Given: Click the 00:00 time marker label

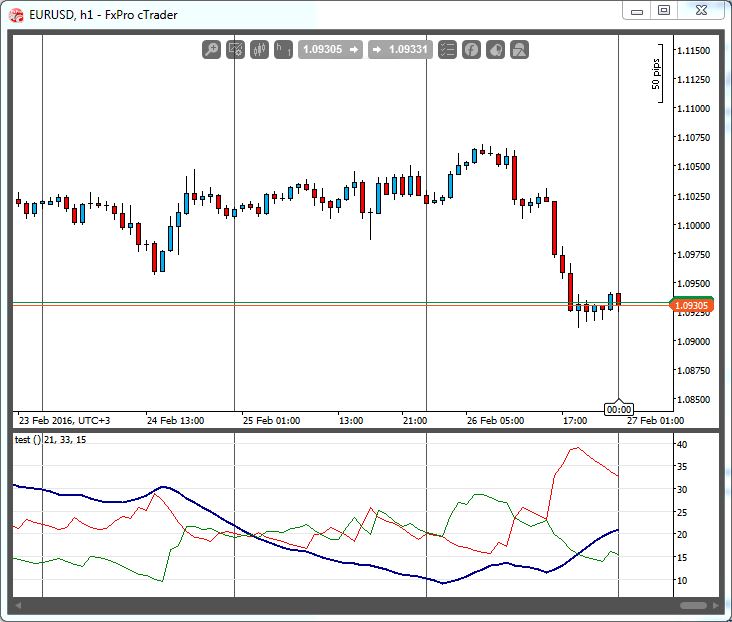Looking at the screenshot, I should (x=619, y=410).
